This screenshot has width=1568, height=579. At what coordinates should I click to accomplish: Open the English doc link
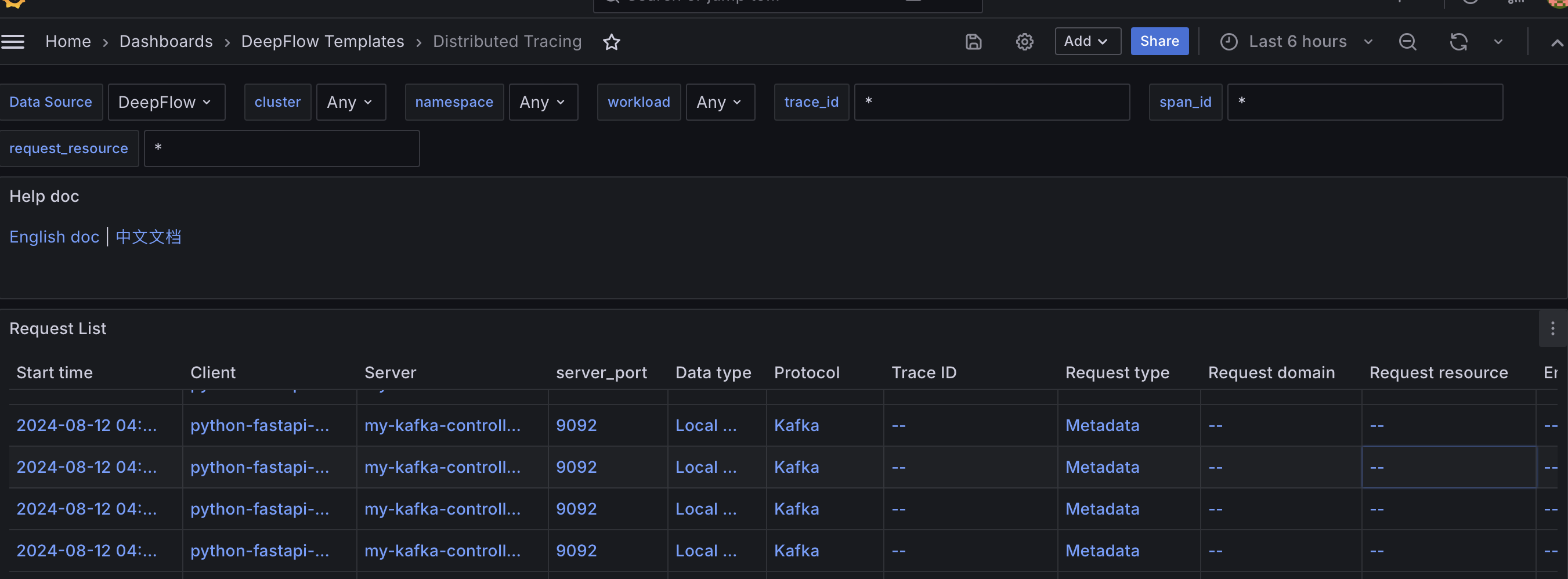(x=54, y=237)
